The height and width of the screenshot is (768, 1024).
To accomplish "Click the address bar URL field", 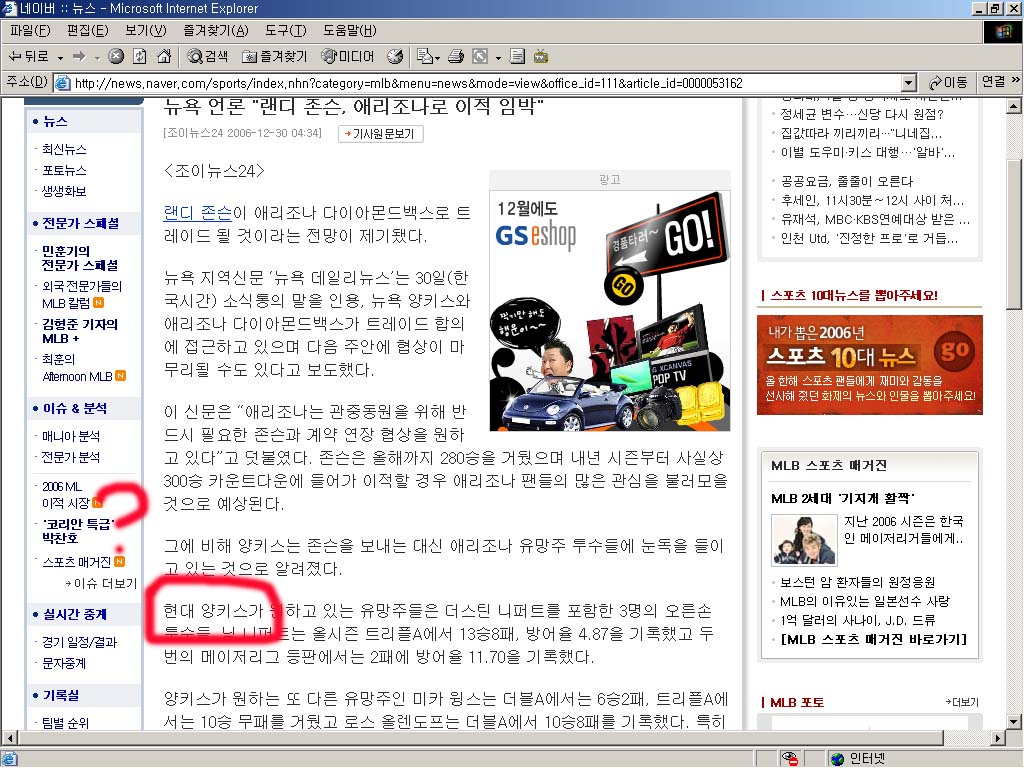I will (487, 83).
